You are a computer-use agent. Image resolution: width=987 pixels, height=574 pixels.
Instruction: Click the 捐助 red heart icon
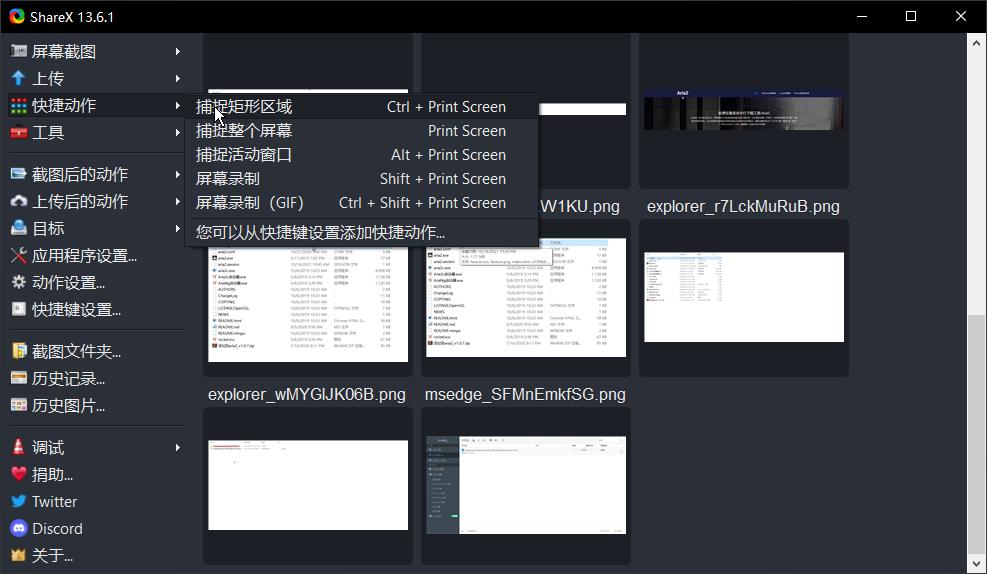click(x=19, y=473)
